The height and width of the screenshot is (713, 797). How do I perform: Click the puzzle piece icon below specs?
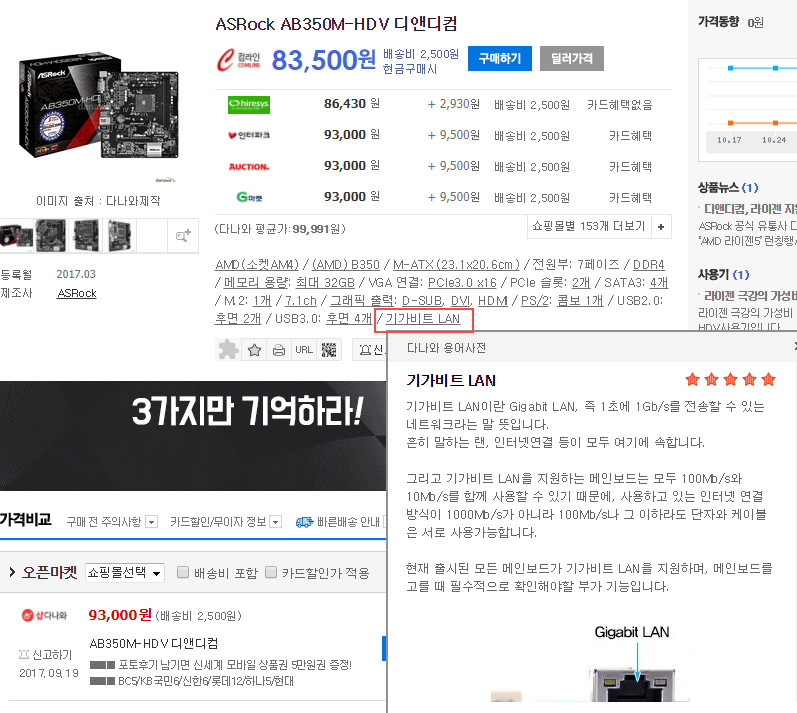coord(229,350)
